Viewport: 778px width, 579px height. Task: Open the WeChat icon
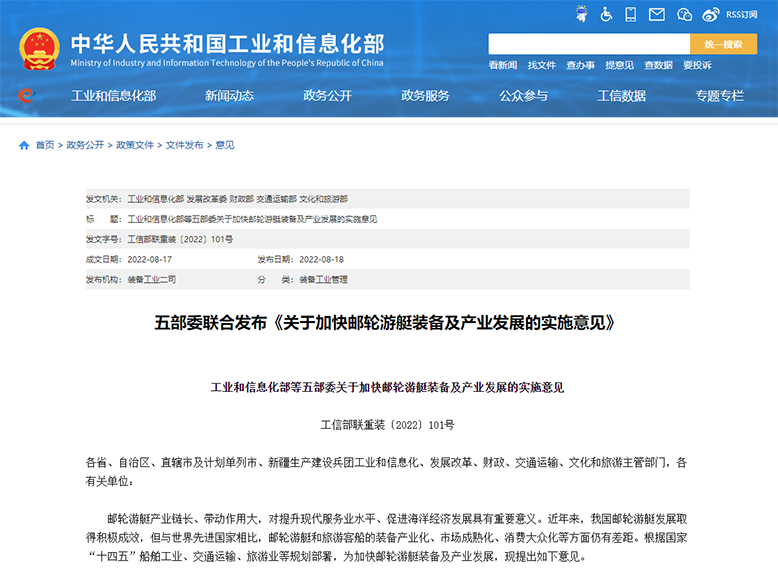(684, 14)
